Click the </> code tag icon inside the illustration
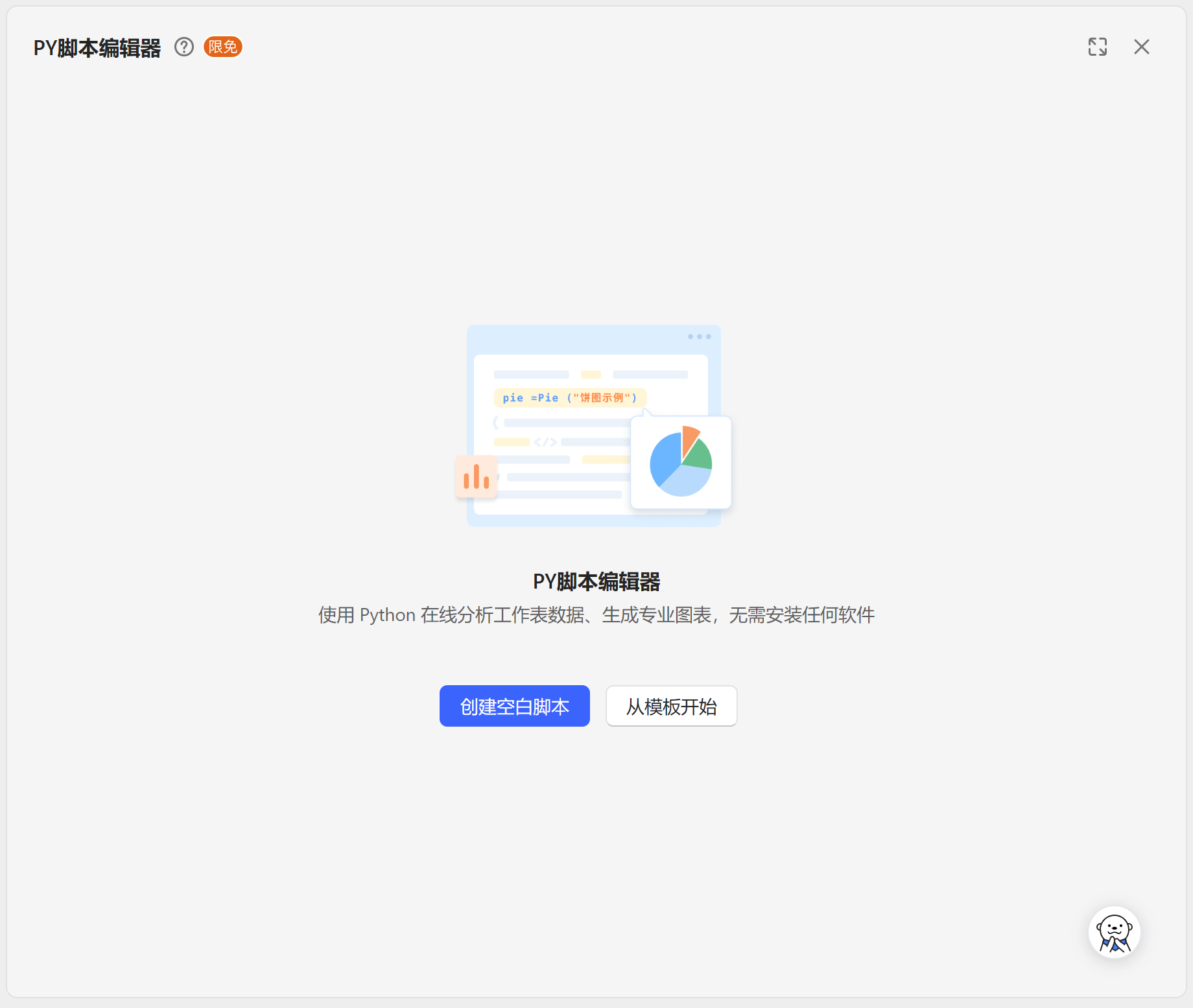The image size is (1193, 1008). 545,443
